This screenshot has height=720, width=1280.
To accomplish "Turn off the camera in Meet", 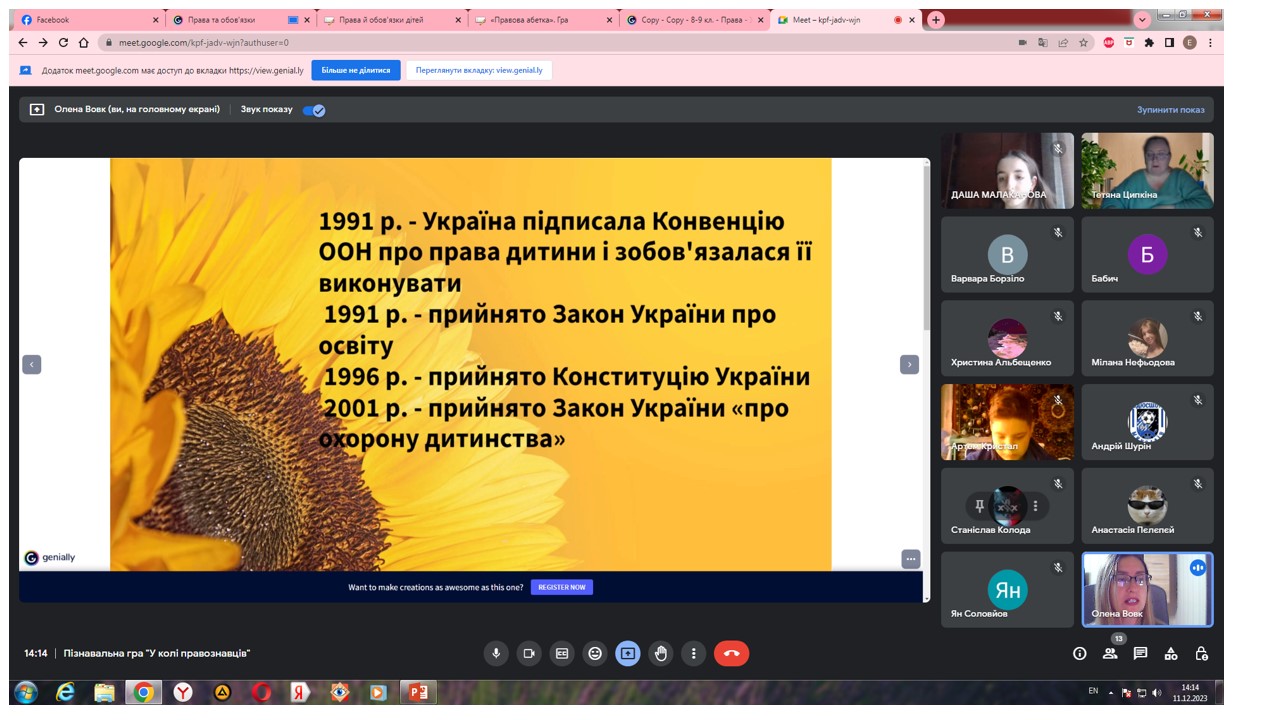I will (x=529, y=653).
